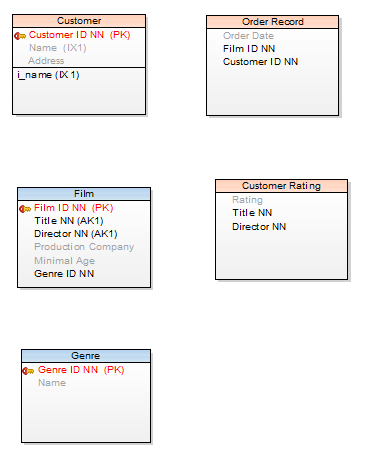Click the Customer ID primary key icon
The height and width of the screenshot is (455, 370).
[20, 36]
